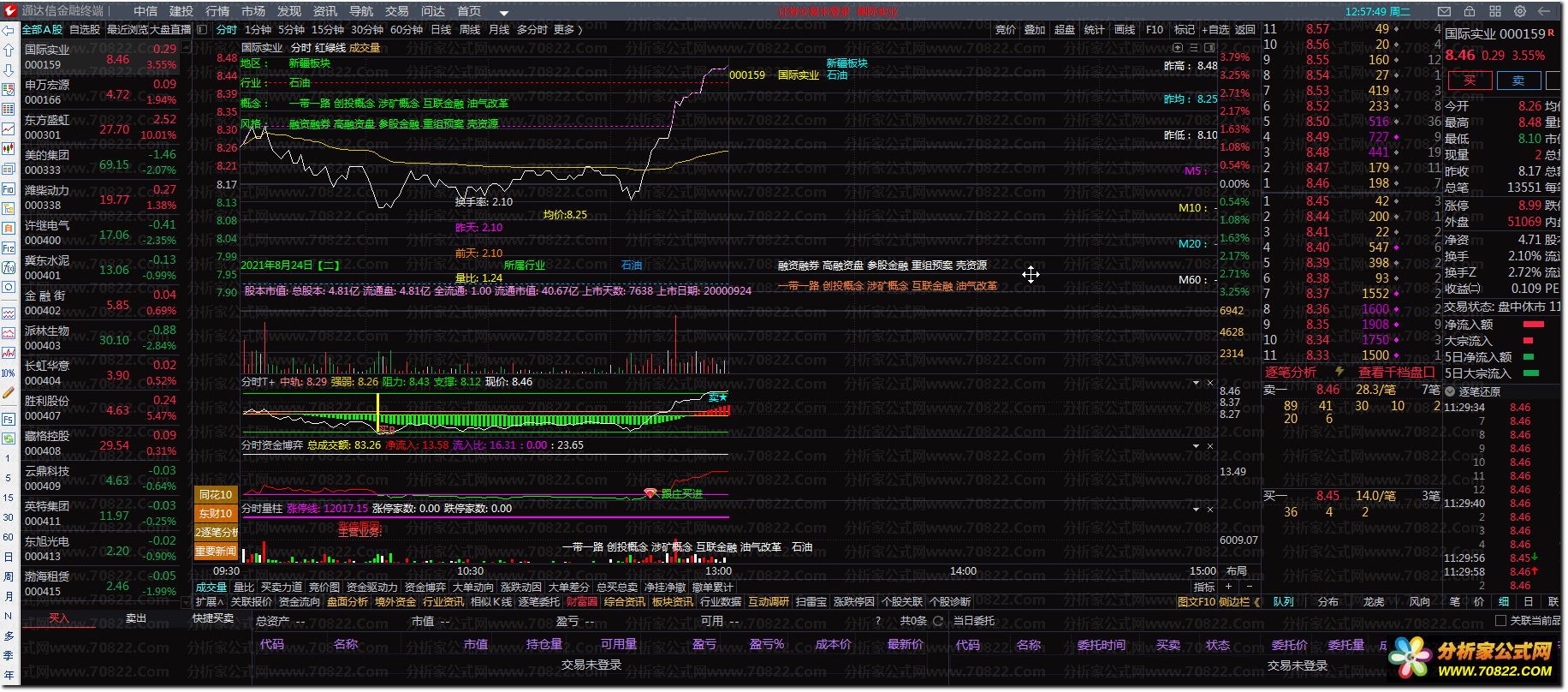Click the 卖 sell button
This screenshot has height=692, width=1568.
pyautogui.click(x=1518, y=81)
